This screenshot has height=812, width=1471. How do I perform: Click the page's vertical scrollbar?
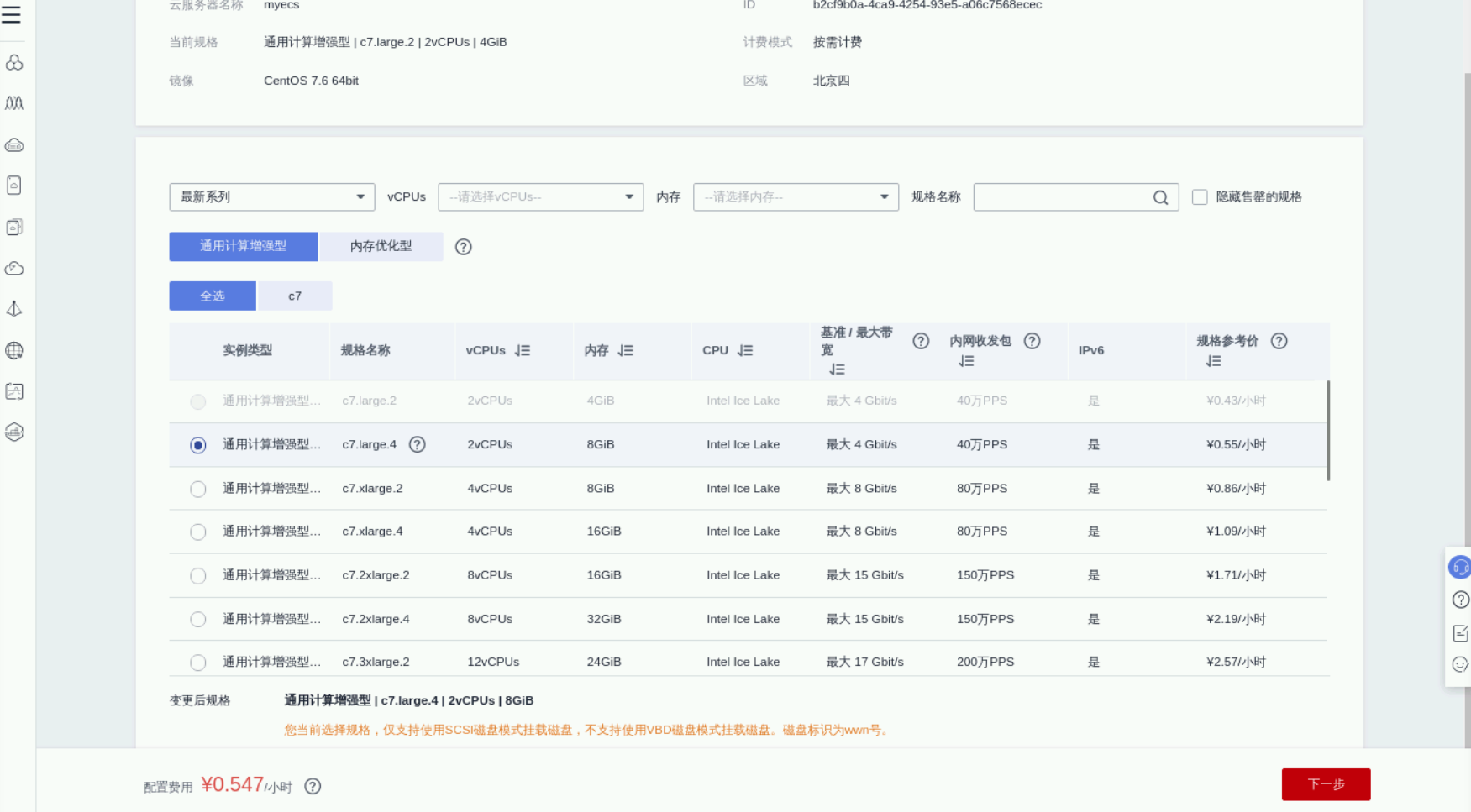pos(1468,411)
